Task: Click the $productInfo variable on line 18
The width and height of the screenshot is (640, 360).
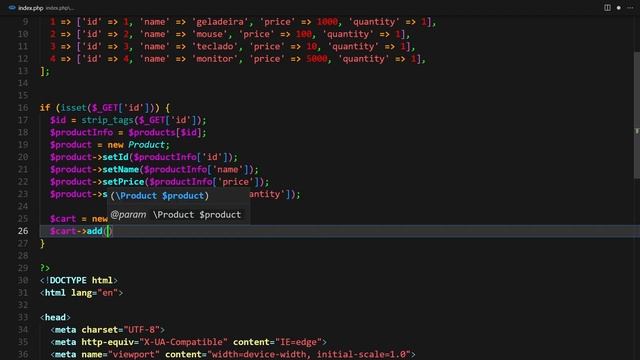Action: (81, 132)
